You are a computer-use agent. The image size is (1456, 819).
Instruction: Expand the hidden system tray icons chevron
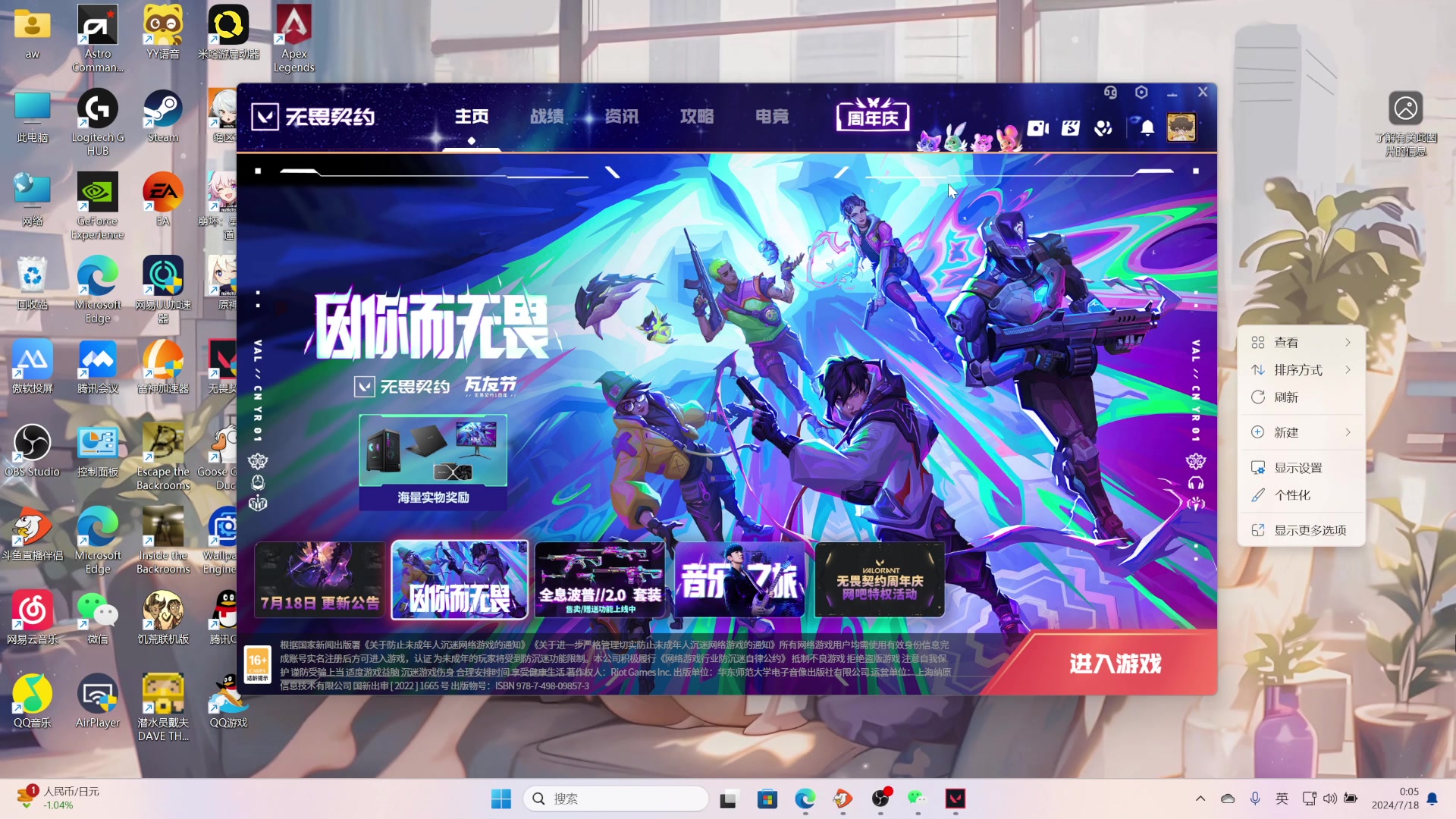1200,799
